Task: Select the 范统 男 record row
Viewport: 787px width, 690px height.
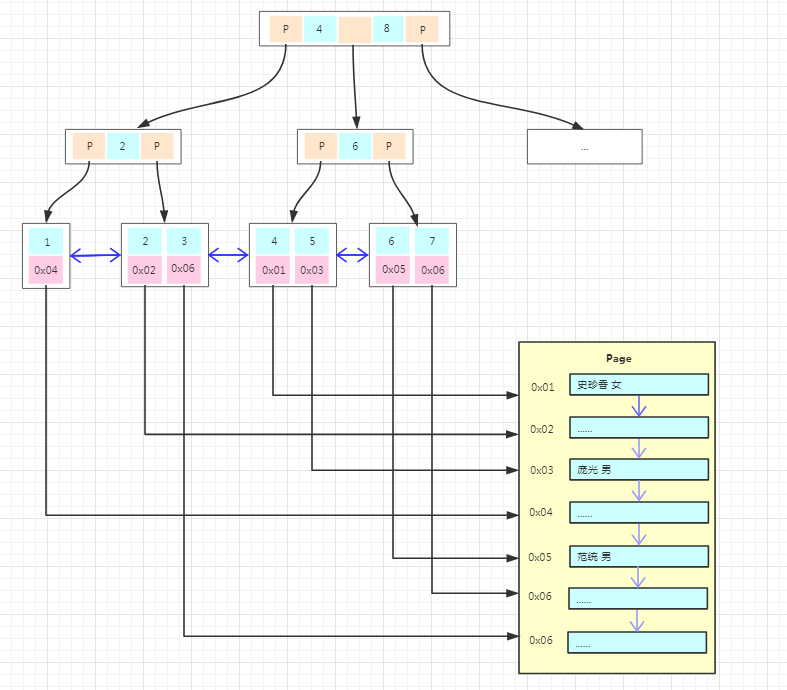Action: coord(639,557)
